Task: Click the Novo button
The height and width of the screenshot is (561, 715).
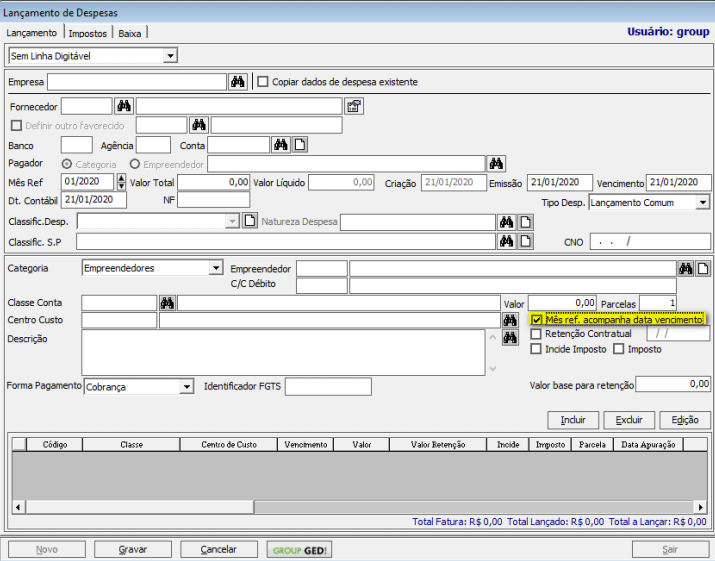Action: (47, 550)
